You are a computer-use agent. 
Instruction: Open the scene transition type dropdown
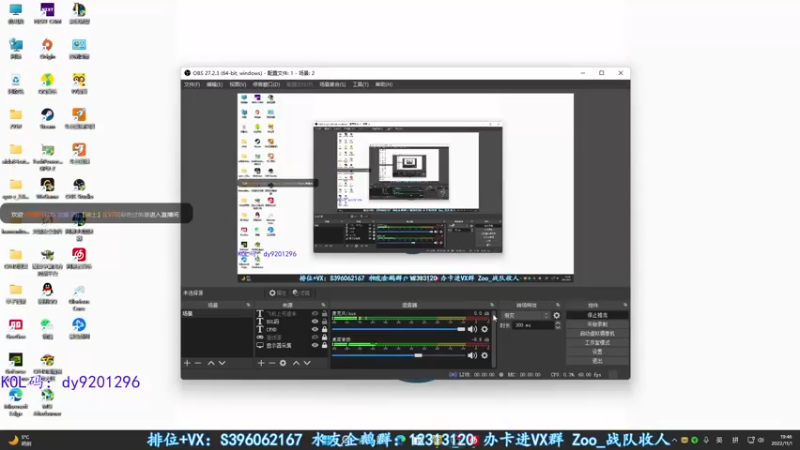525,315
